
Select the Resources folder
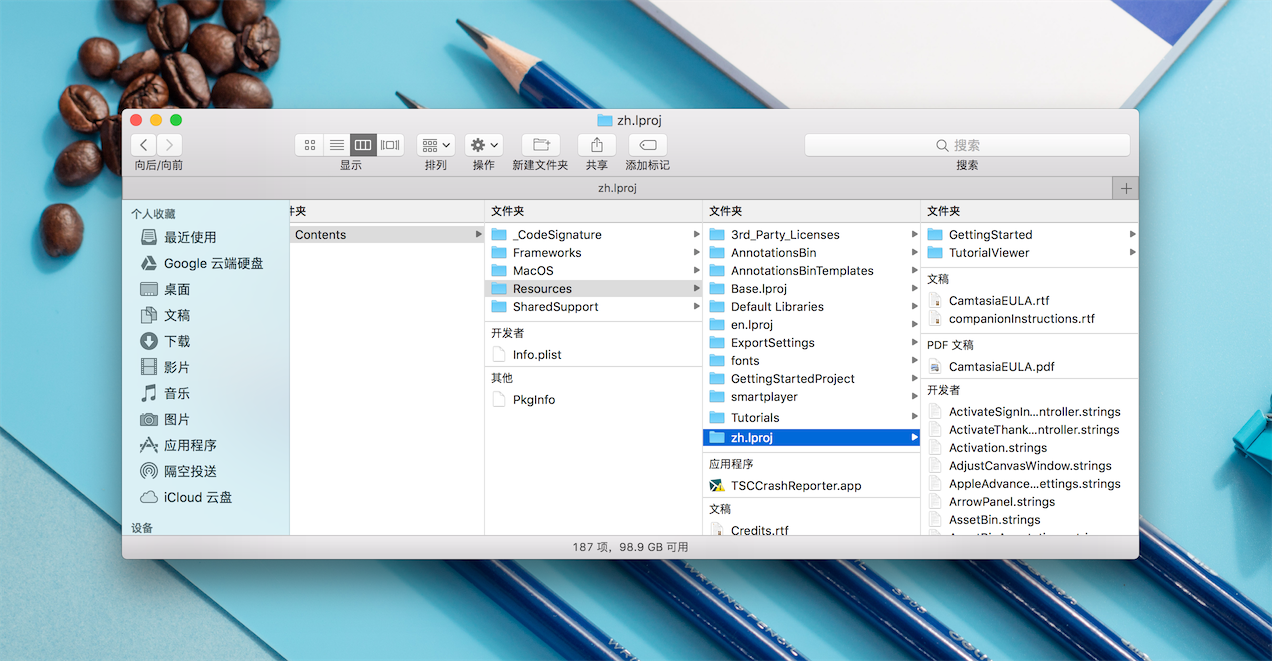593,289
